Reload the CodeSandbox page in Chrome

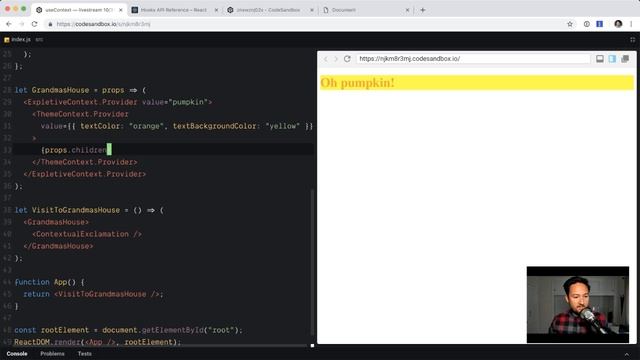[x=35, y=24]
